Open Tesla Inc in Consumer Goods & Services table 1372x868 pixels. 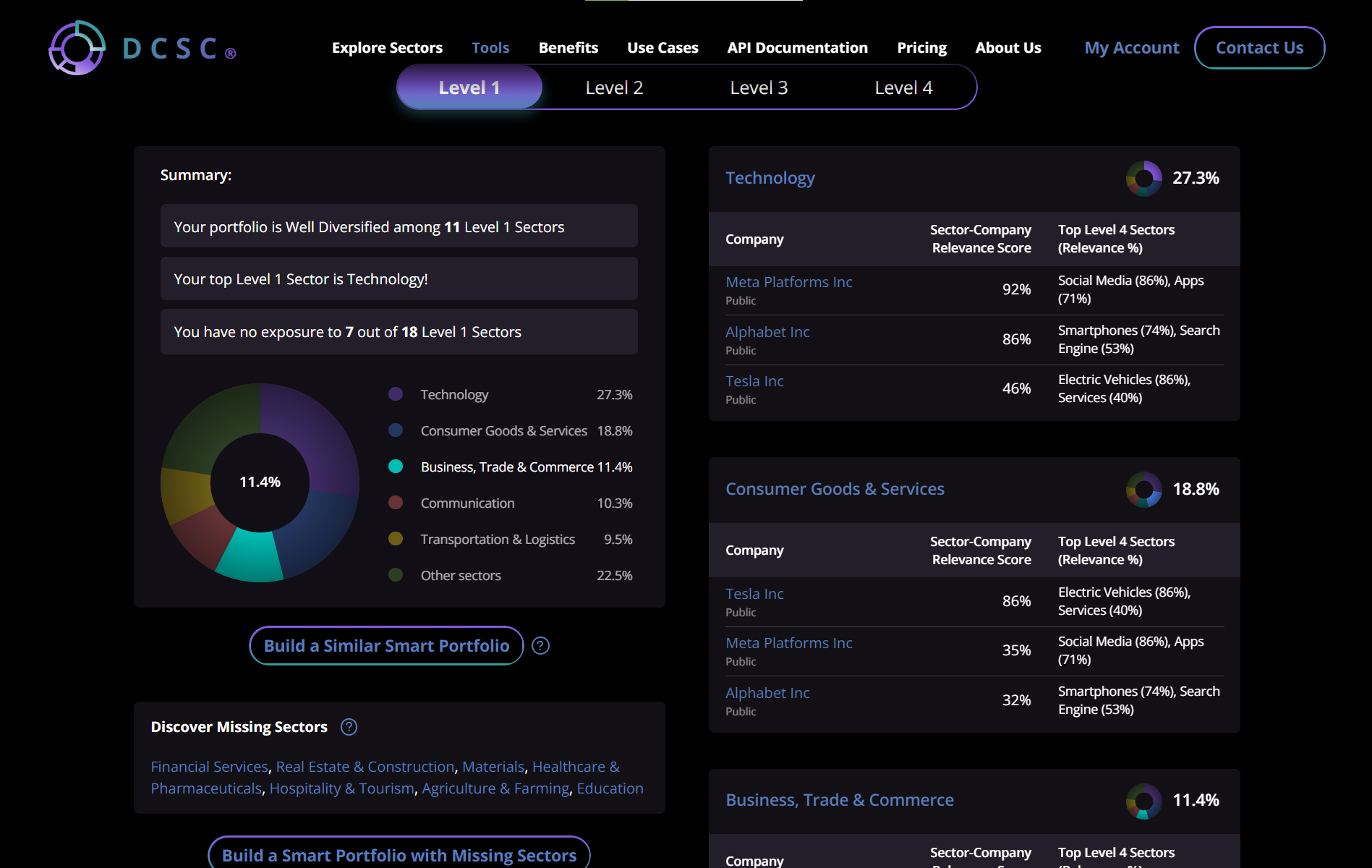(754, 594)
